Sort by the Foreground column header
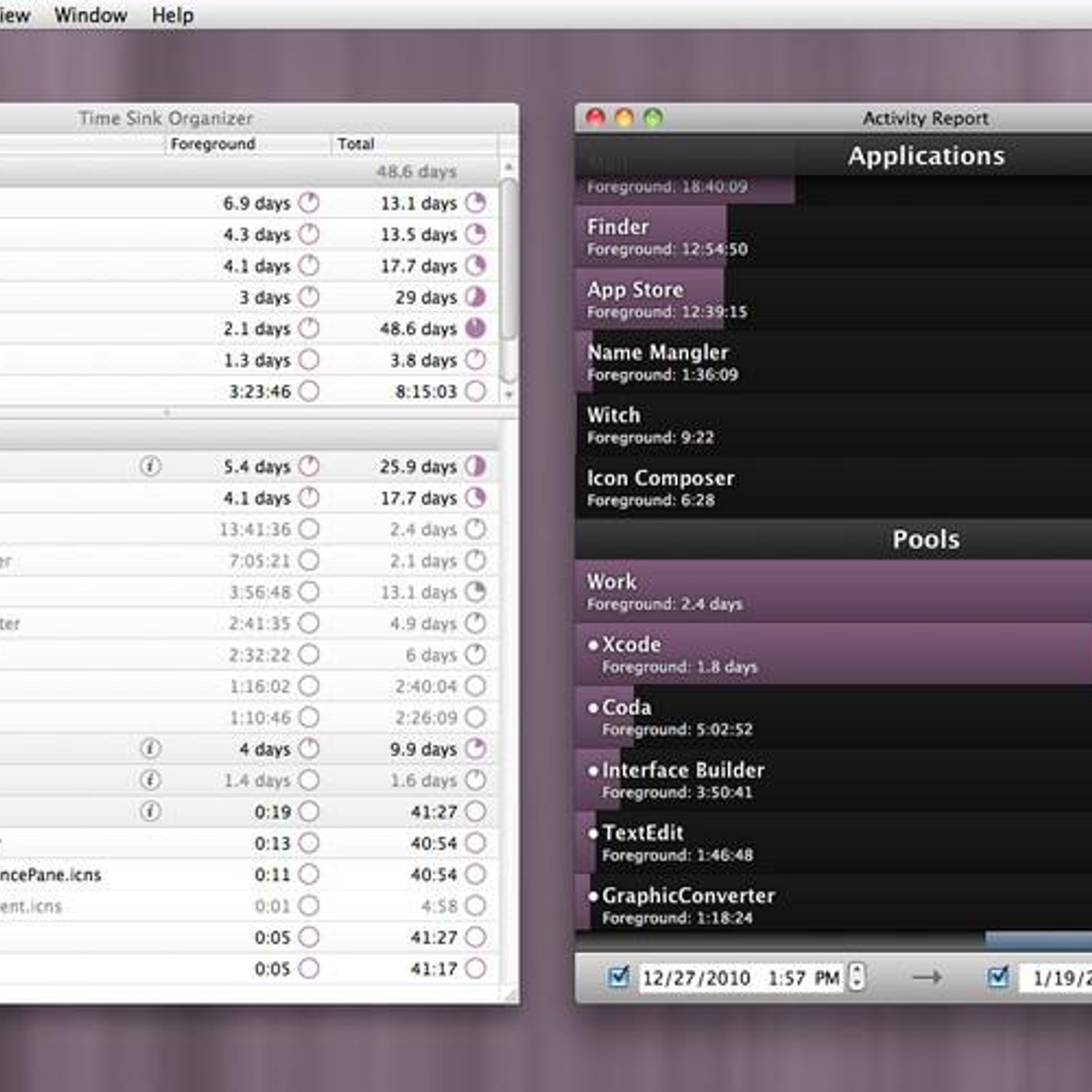 [248, 144]
